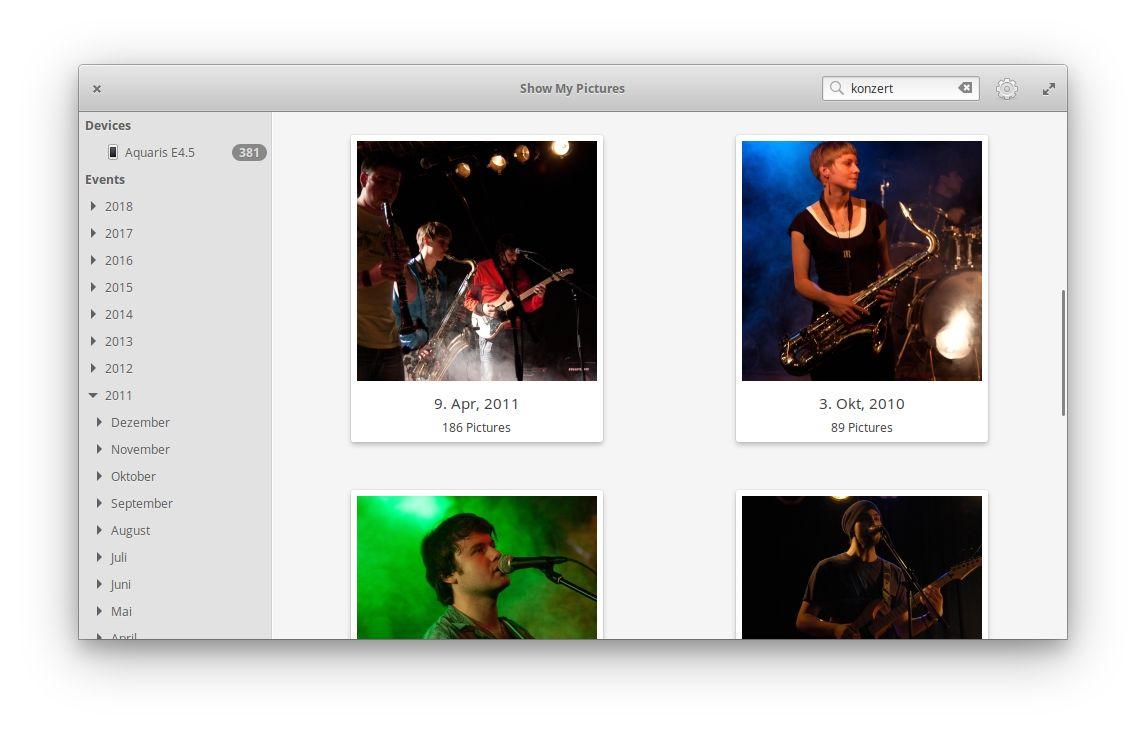The width and height of the screenshot is (1146, 732).
Task: Expand the 2012 year node
Action: point(93,368)
